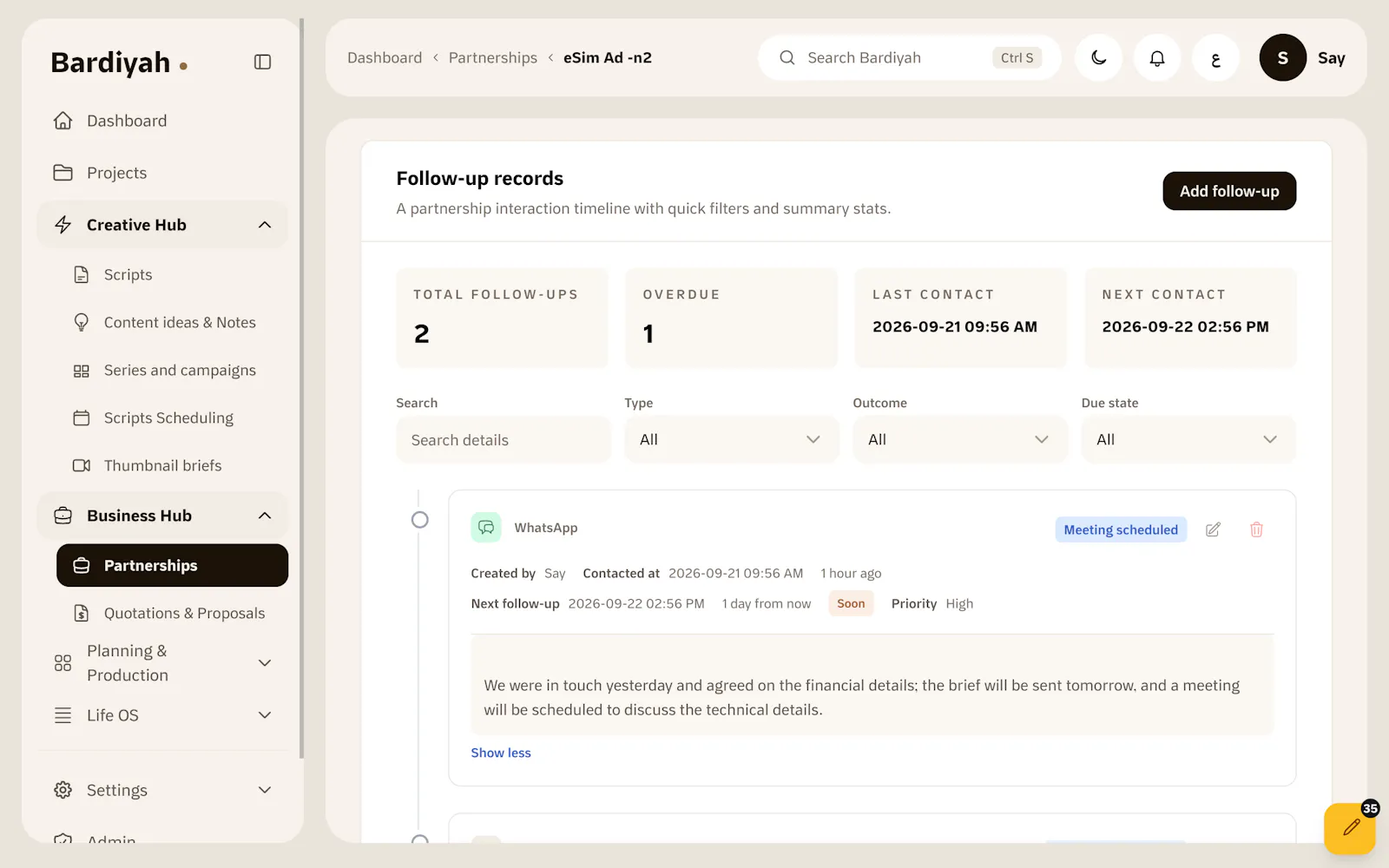Click the Soon status badge
This screenshot has height=868, width=1389.
851,603
